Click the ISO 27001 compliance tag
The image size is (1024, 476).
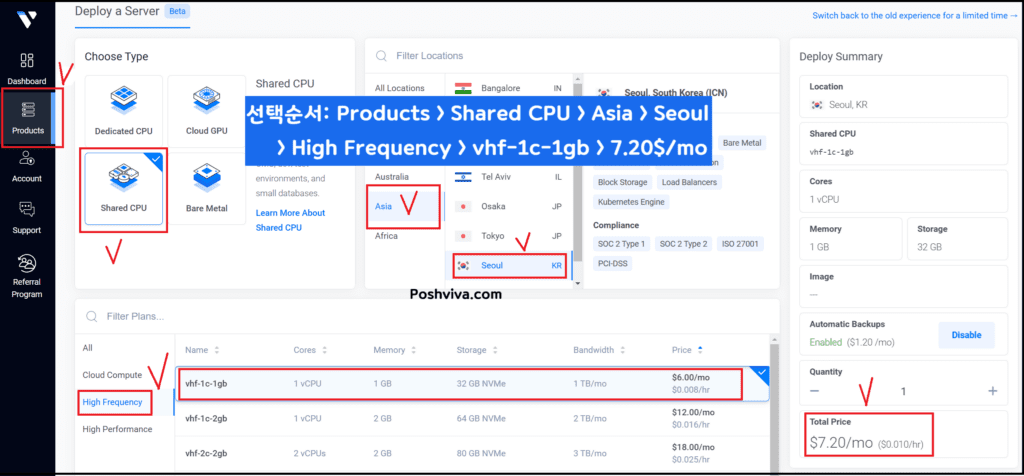point(740,244)
